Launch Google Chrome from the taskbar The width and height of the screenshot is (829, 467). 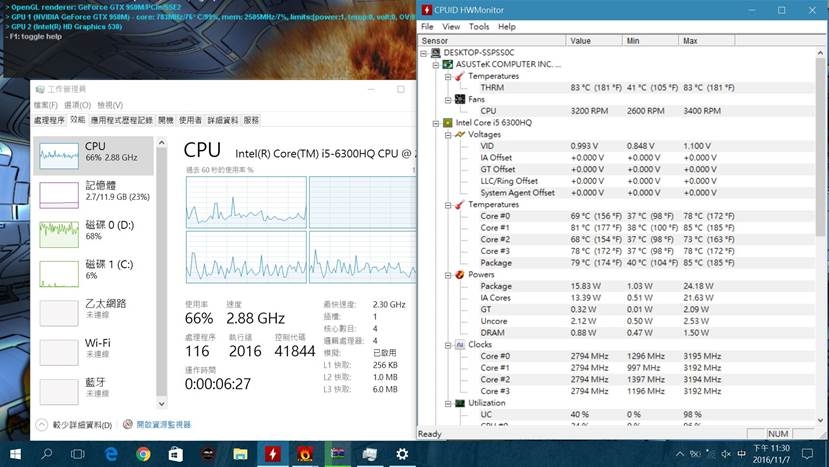click(143, 454)
